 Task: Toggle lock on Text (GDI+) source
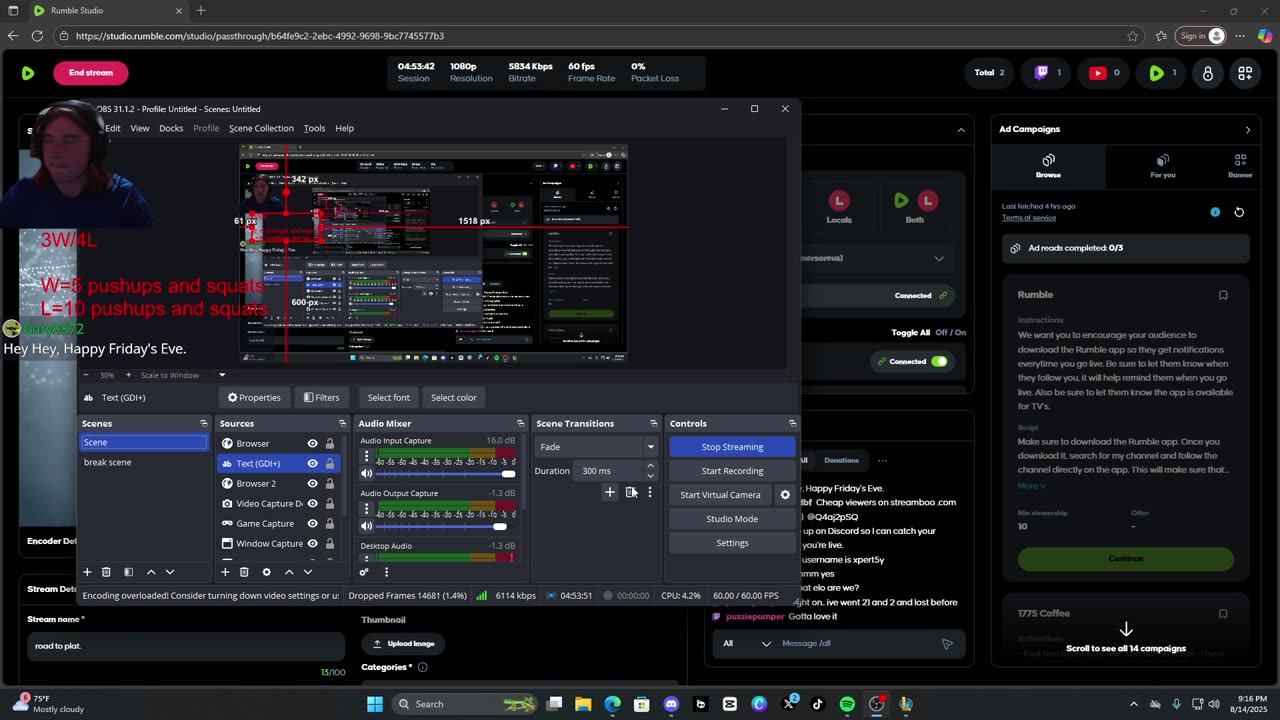click(329, 464)
